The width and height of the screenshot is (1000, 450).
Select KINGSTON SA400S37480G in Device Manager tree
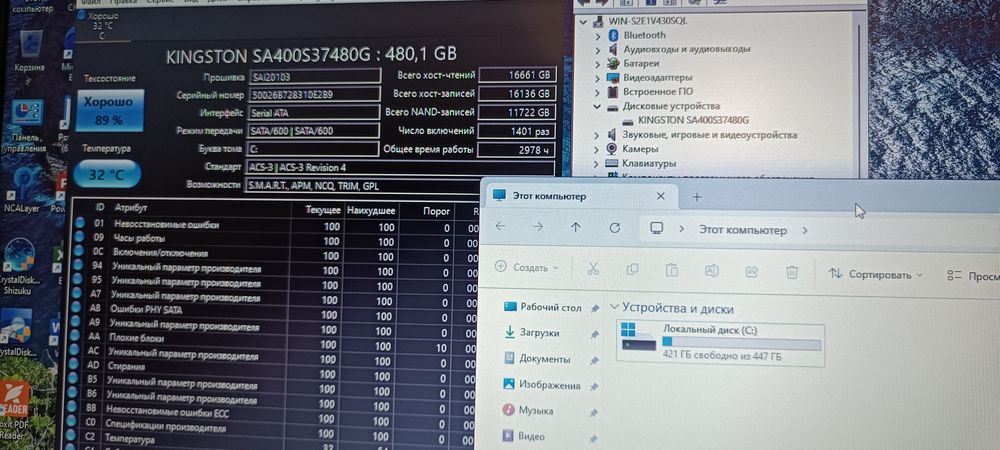click(693, 120)
